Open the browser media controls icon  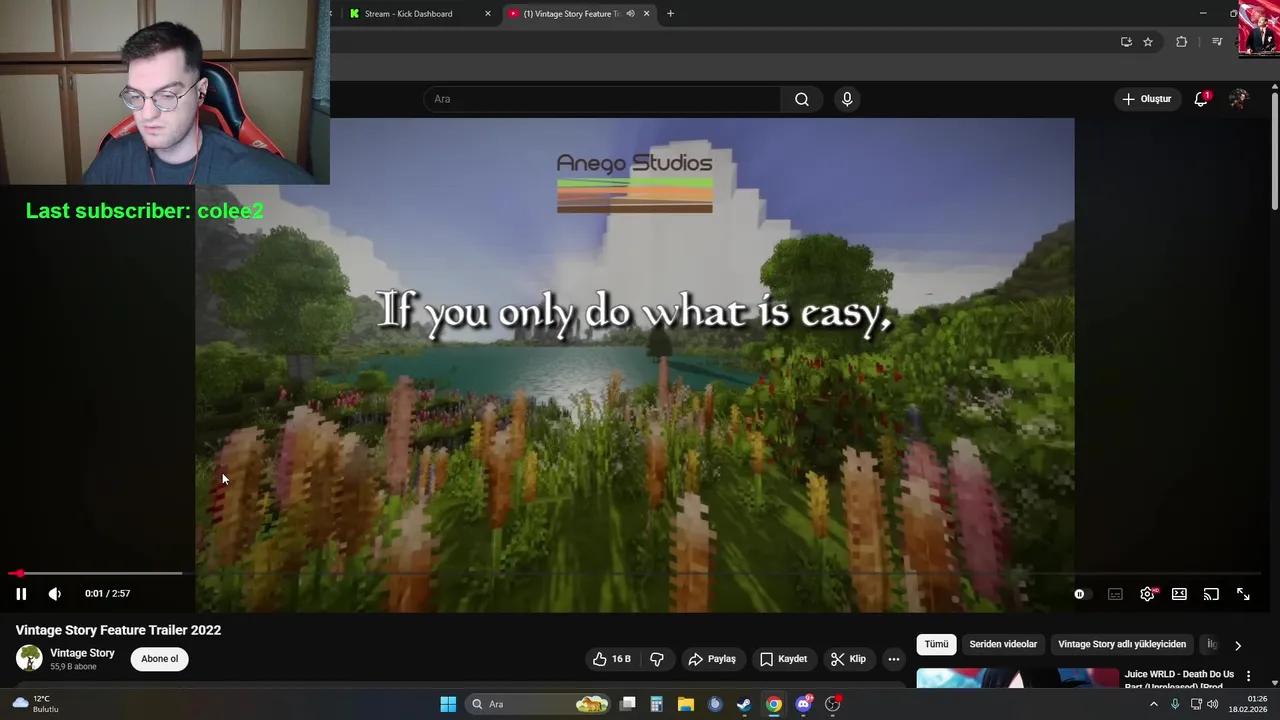click(1217, 42)
